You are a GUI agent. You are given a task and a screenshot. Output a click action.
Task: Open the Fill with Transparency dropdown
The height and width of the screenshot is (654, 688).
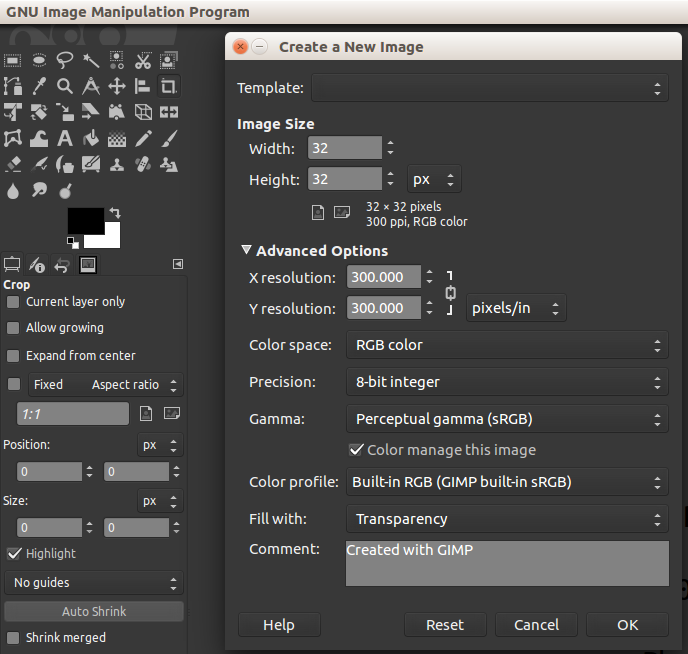[x=507, y=519]
